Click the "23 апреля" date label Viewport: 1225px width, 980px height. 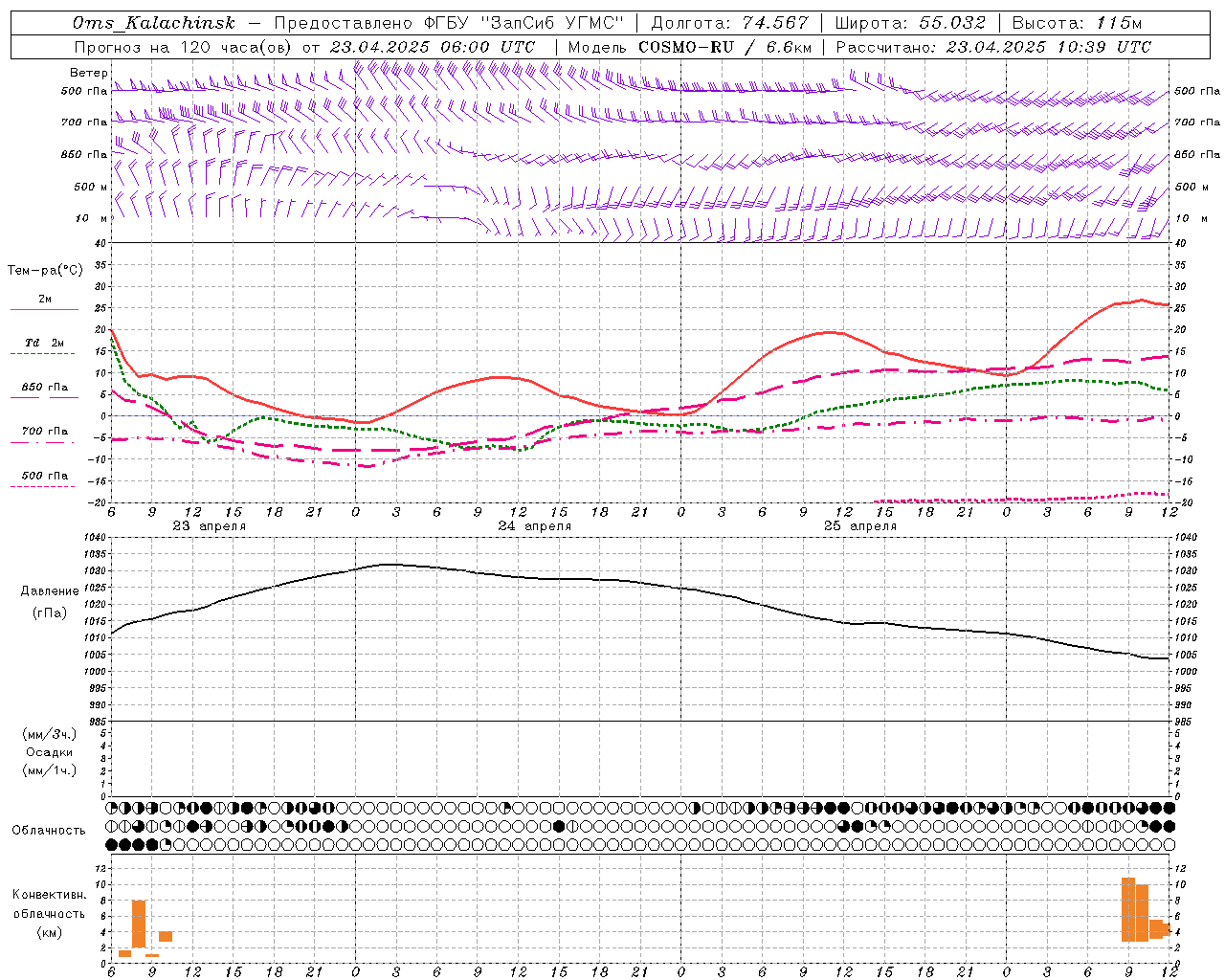(209, 526)
